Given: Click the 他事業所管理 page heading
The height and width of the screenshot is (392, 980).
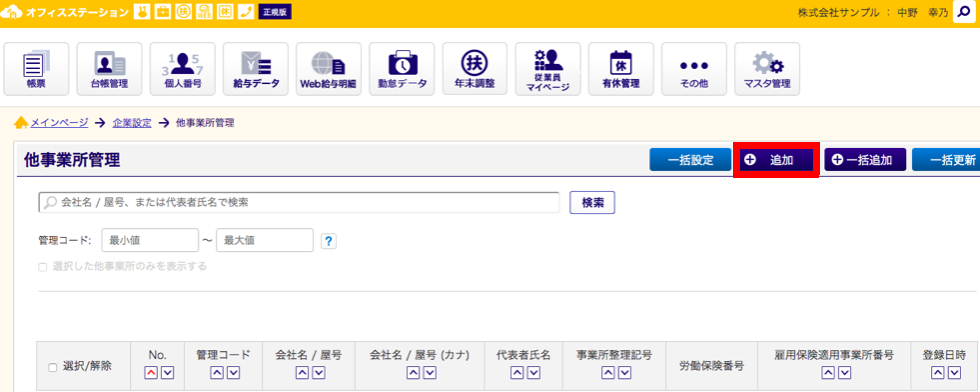Looking at the screenshot, I should [72, 160].
